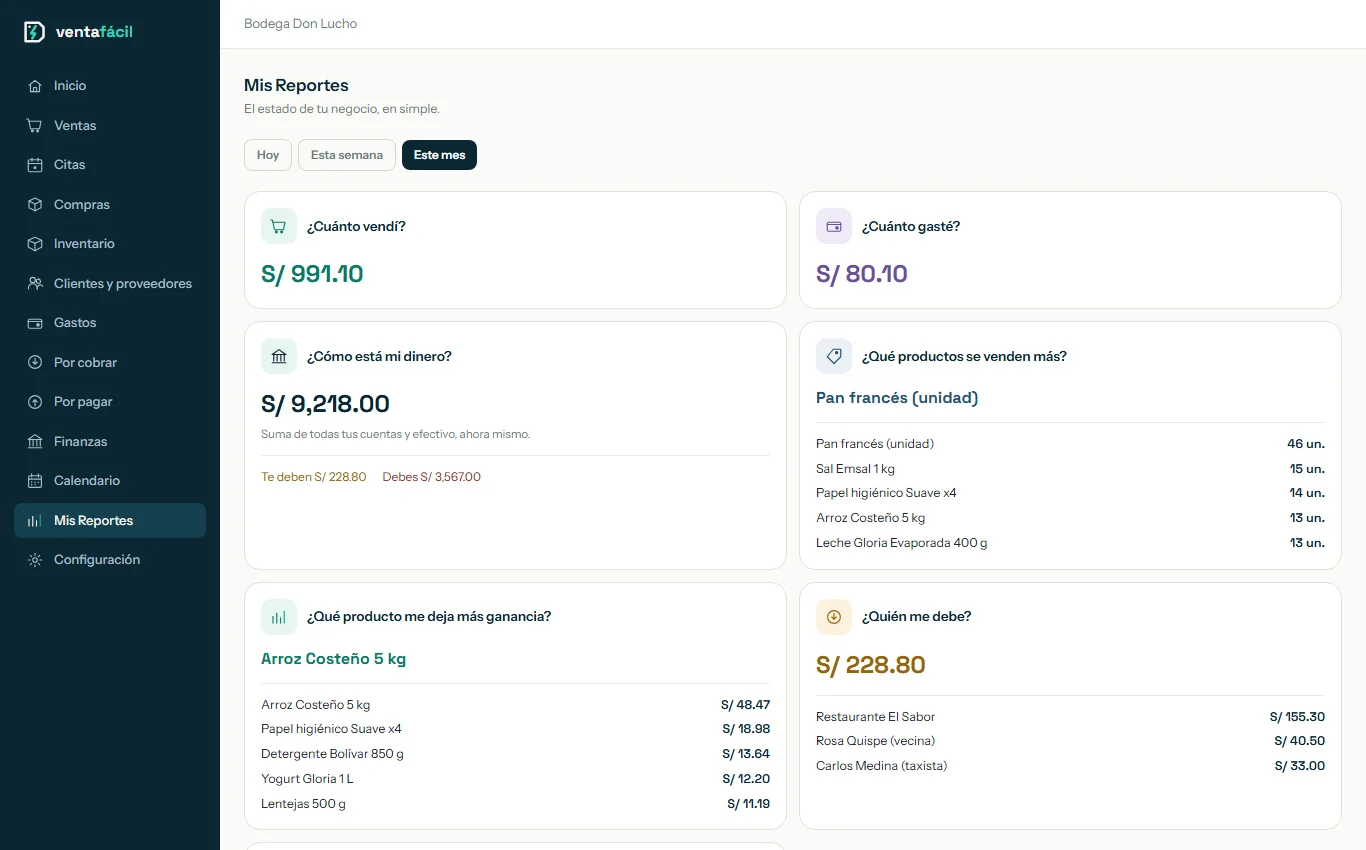The height and width of the screenshot is (850, 1366).
Task: Open the Ventas menu label
Action: tap(75, 126)
